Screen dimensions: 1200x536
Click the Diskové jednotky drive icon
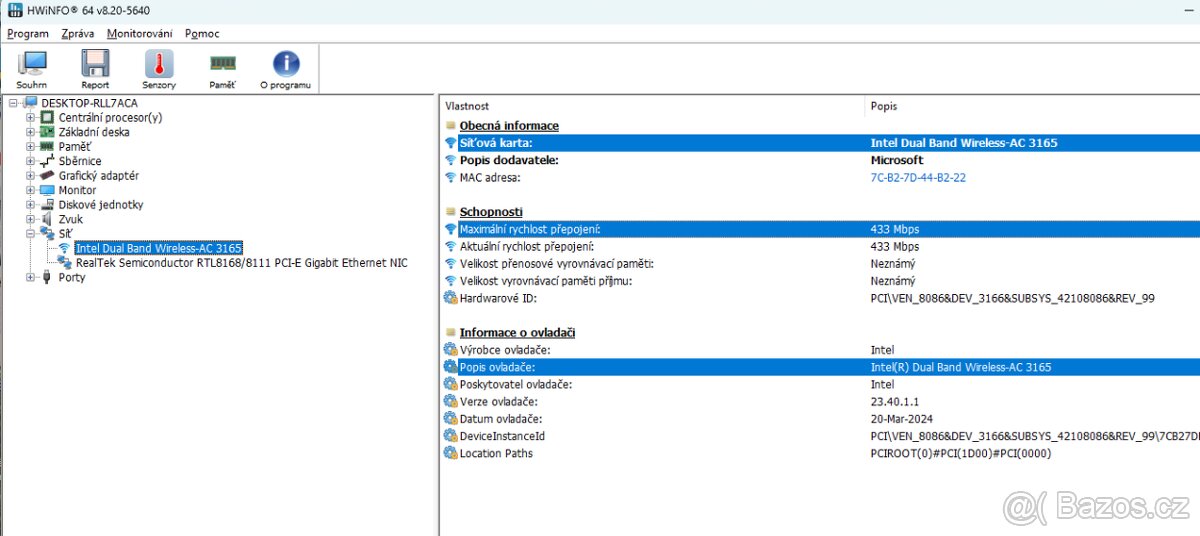click(x=47, y=204)
